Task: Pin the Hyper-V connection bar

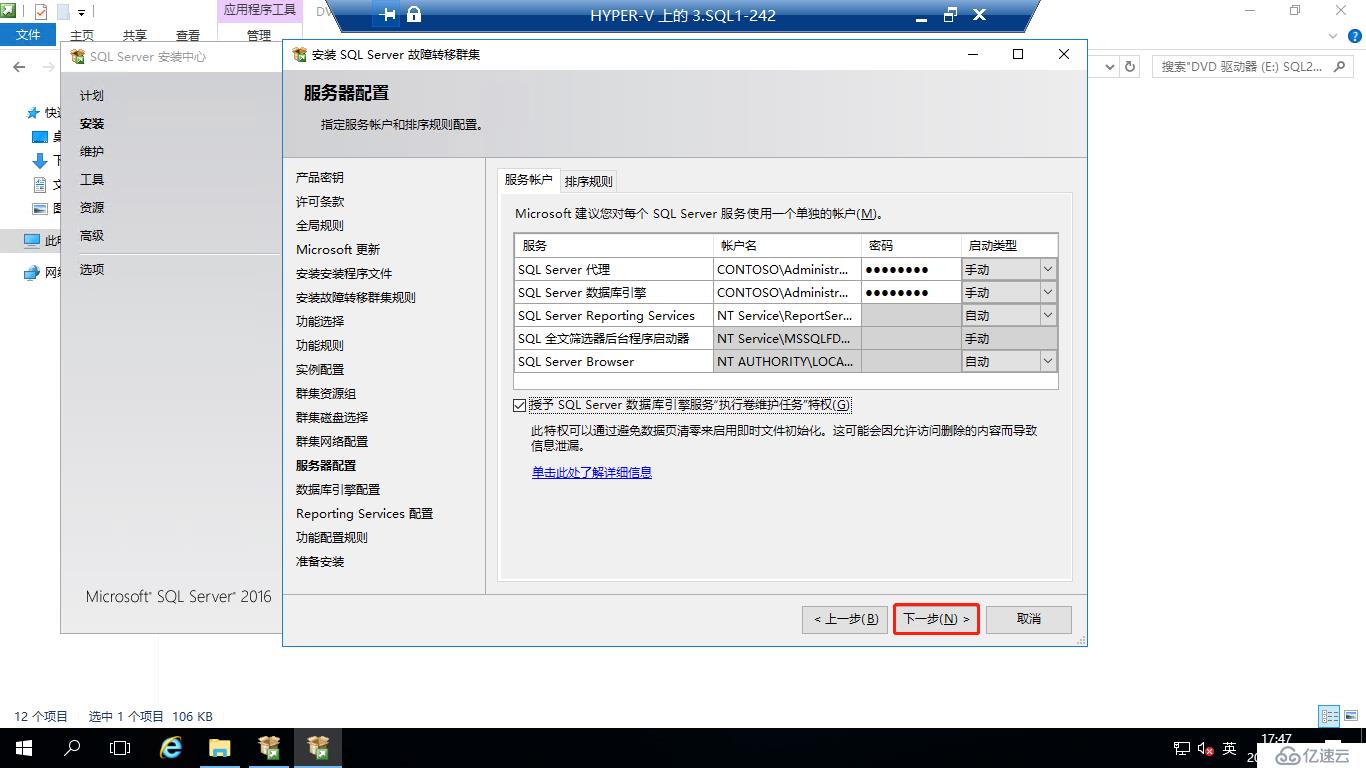Action: pos(389,15)
